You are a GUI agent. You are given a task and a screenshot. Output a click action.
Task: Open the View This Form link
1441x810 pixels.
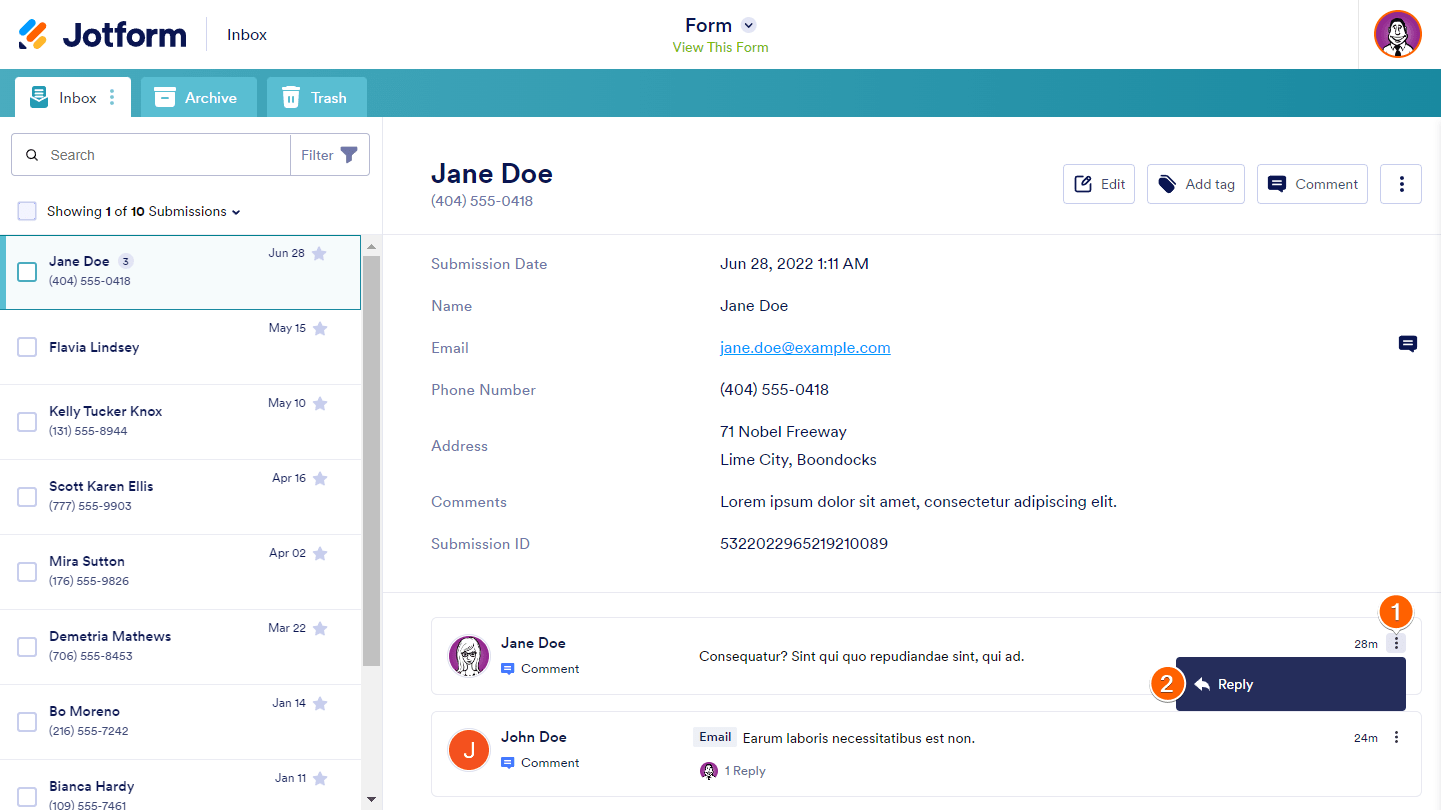click(721, 47)
